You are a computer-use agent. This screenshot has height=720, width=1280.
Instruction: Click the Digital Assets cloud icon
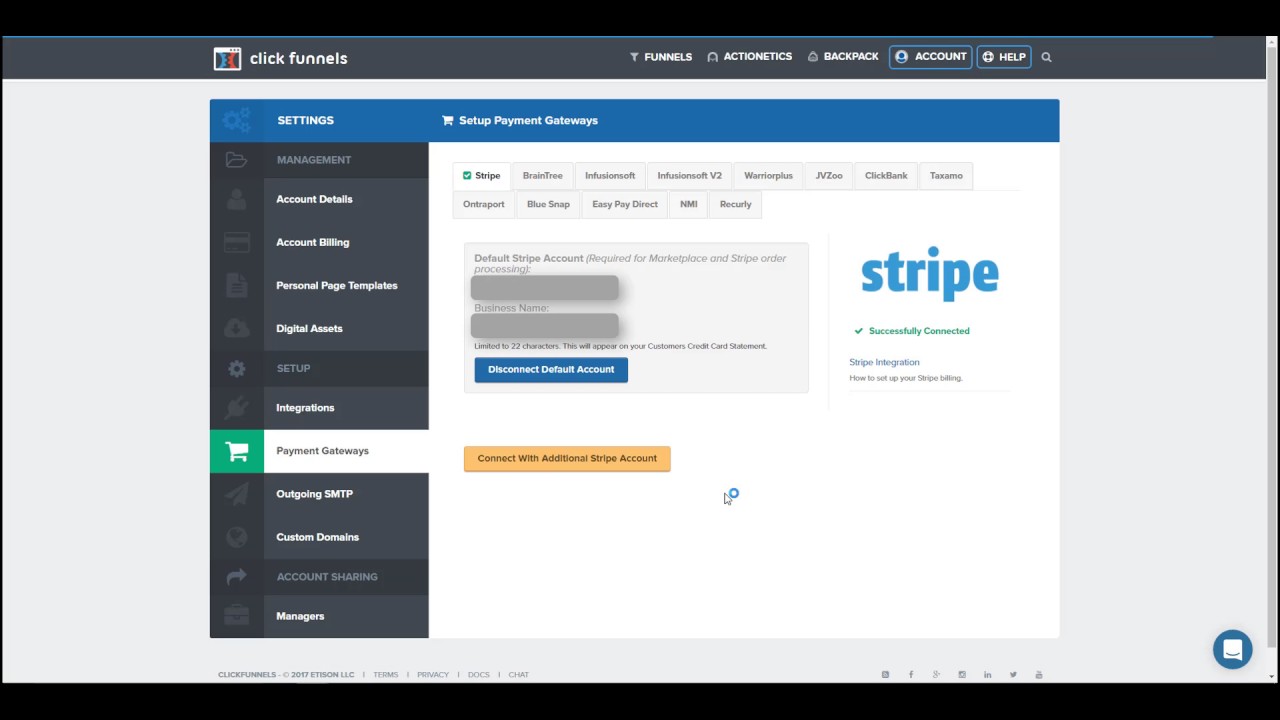[x=237, y=328]
